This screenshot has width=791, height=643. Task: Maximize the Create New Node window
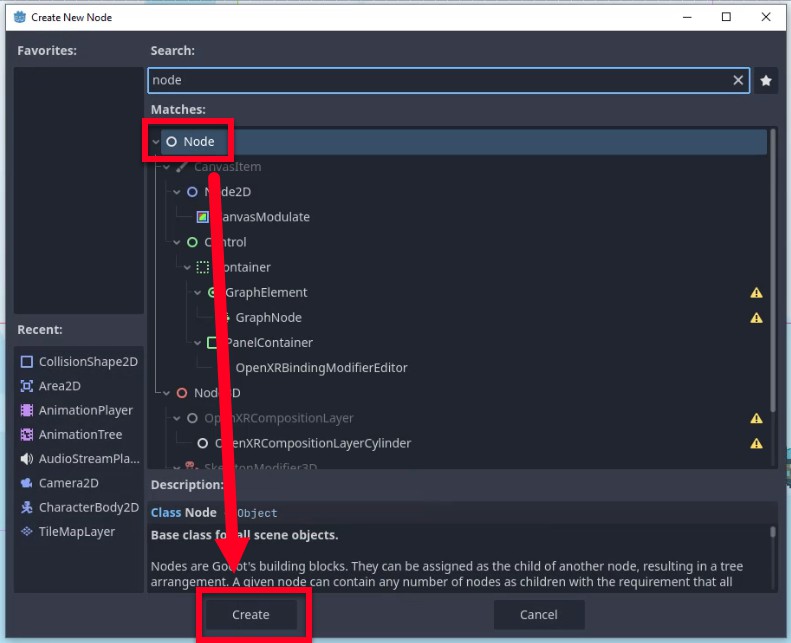click(726, 17)
